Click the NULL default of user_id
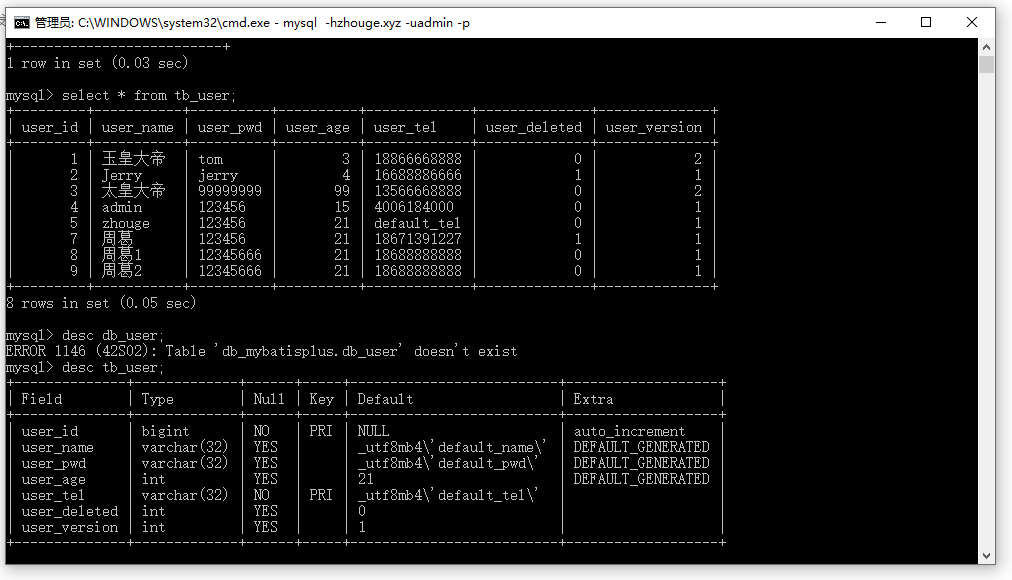This screenshot has width=1012, height=580. click(x=373, y=431)
